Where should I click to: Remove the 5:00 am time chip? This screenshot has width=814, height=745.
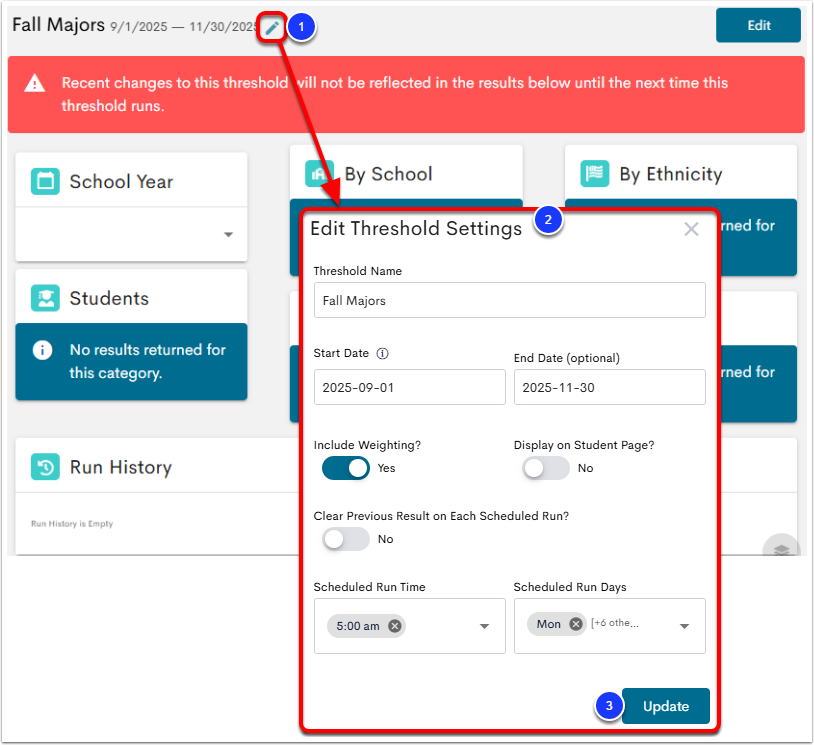(395, 626)
